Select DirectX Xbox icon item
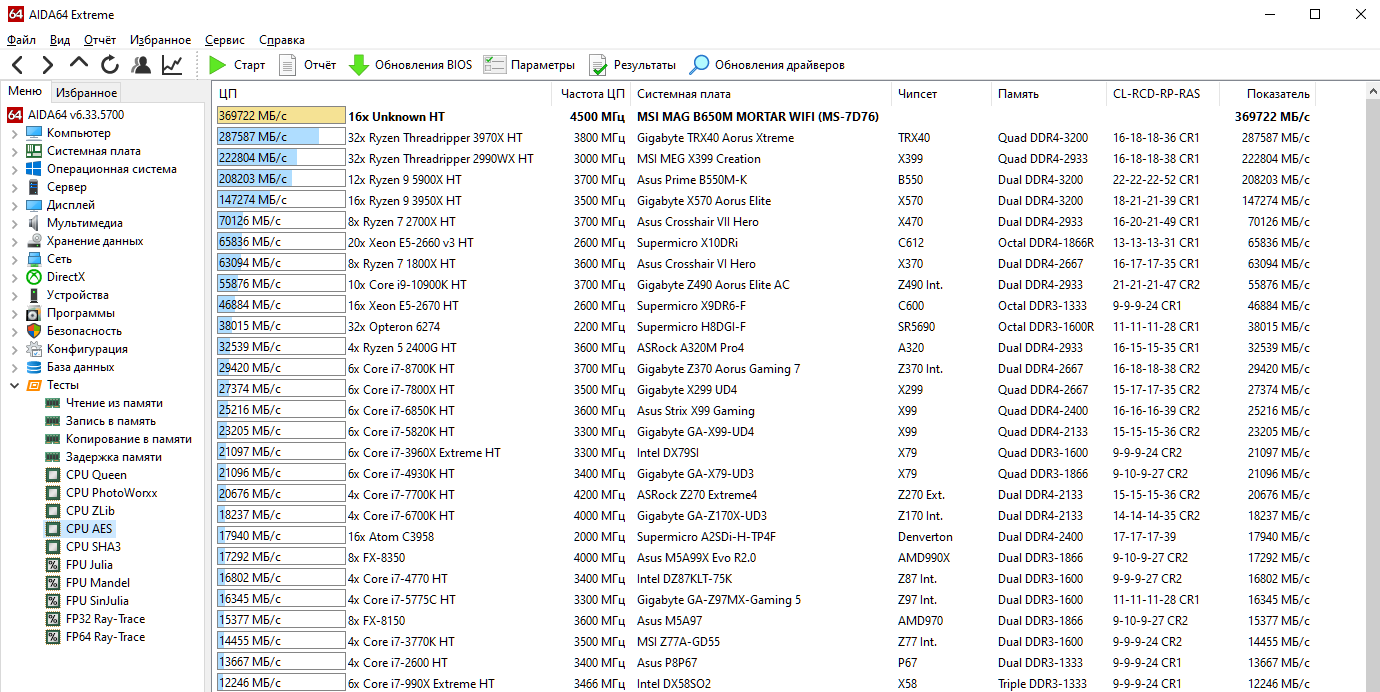The image size is (1380, 692). tap(35, 277)
